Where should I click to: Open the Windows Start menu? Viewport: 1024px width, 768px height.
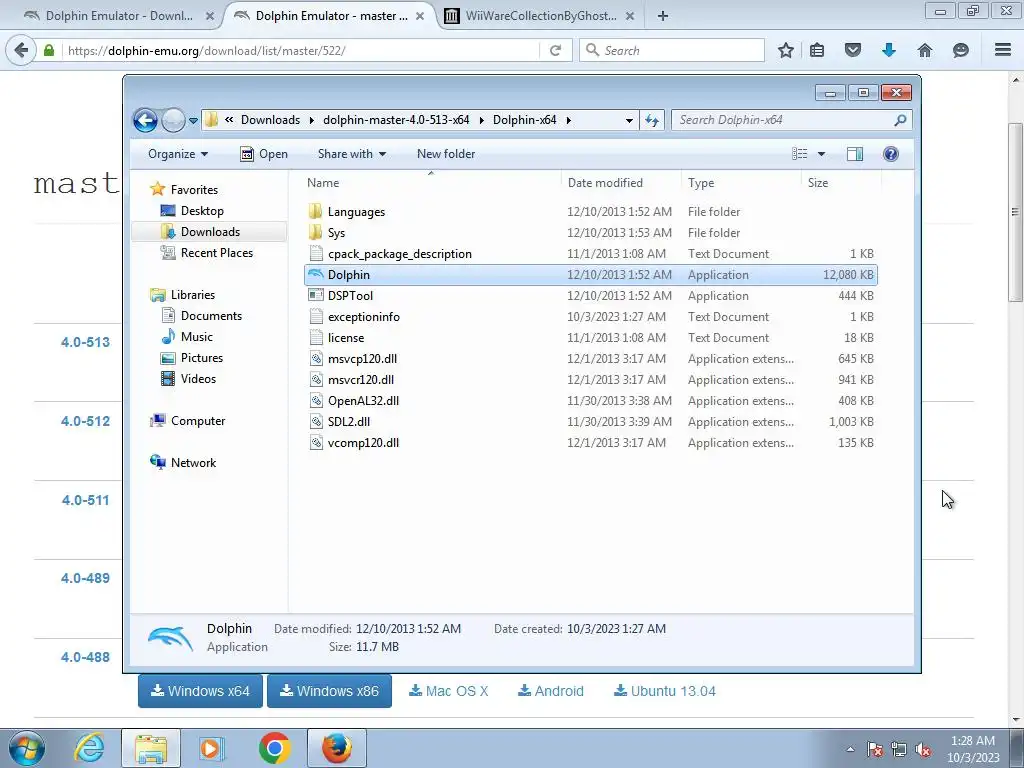click(27, 748)
